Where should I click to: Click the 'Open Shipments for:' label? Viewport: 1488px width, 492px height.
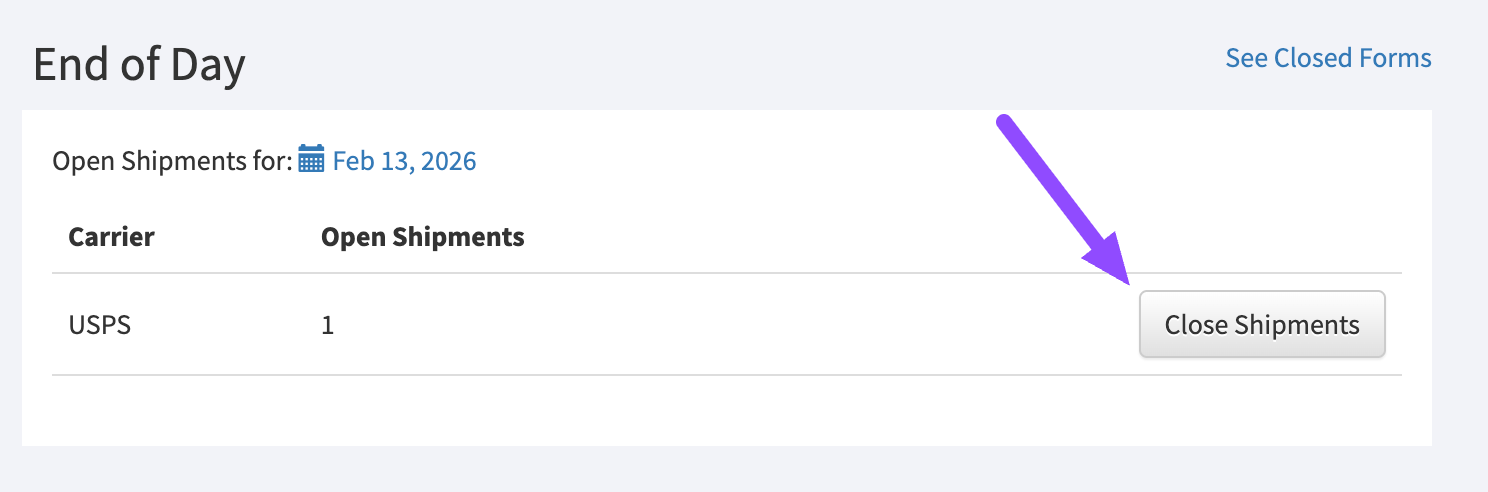172,160
